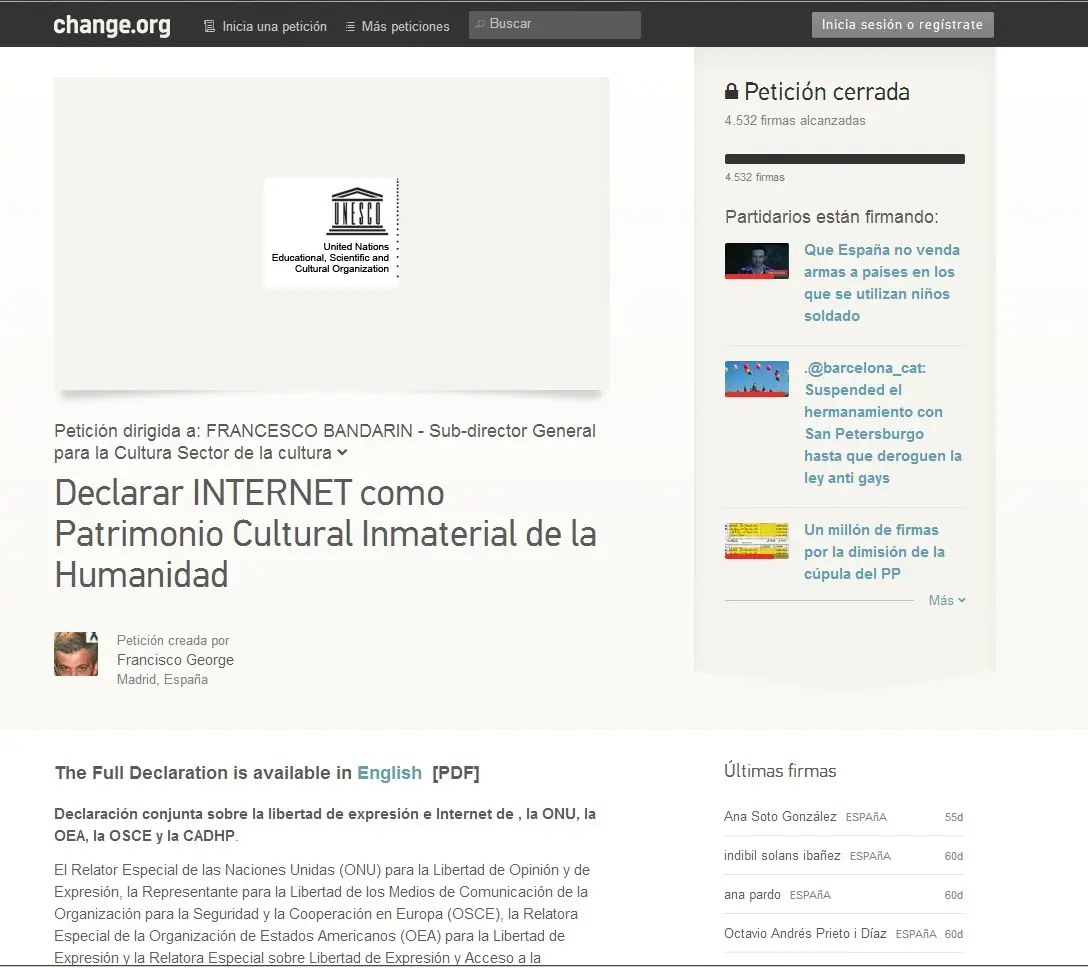Click the UNESCO logo petition image
Screen dimensions: 1088x968
(x=332, y=232)
